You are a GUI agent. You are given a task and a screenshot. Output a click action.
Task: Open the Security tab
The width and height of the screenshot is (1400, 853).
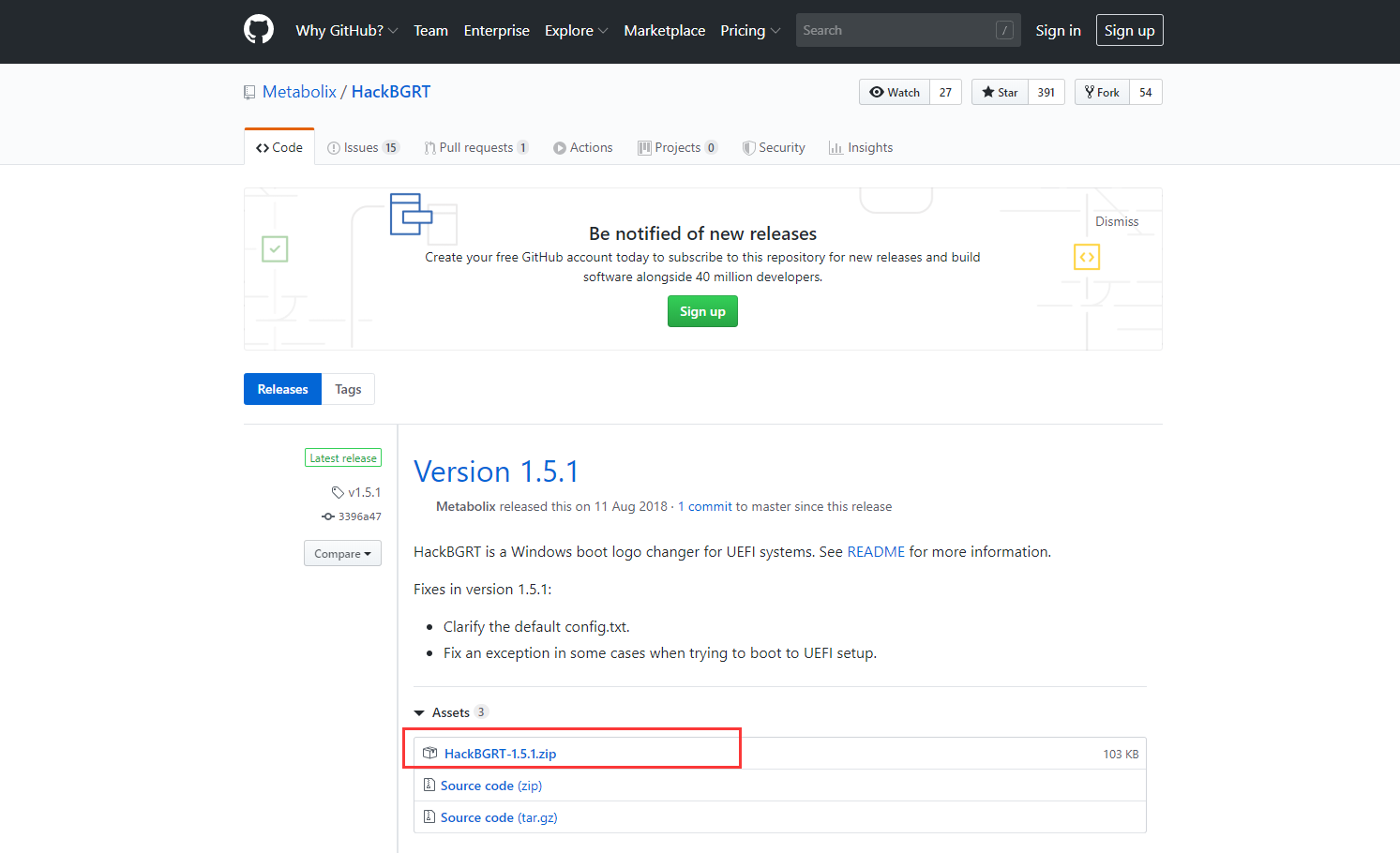pyautogui.click(x=774, y=147)
